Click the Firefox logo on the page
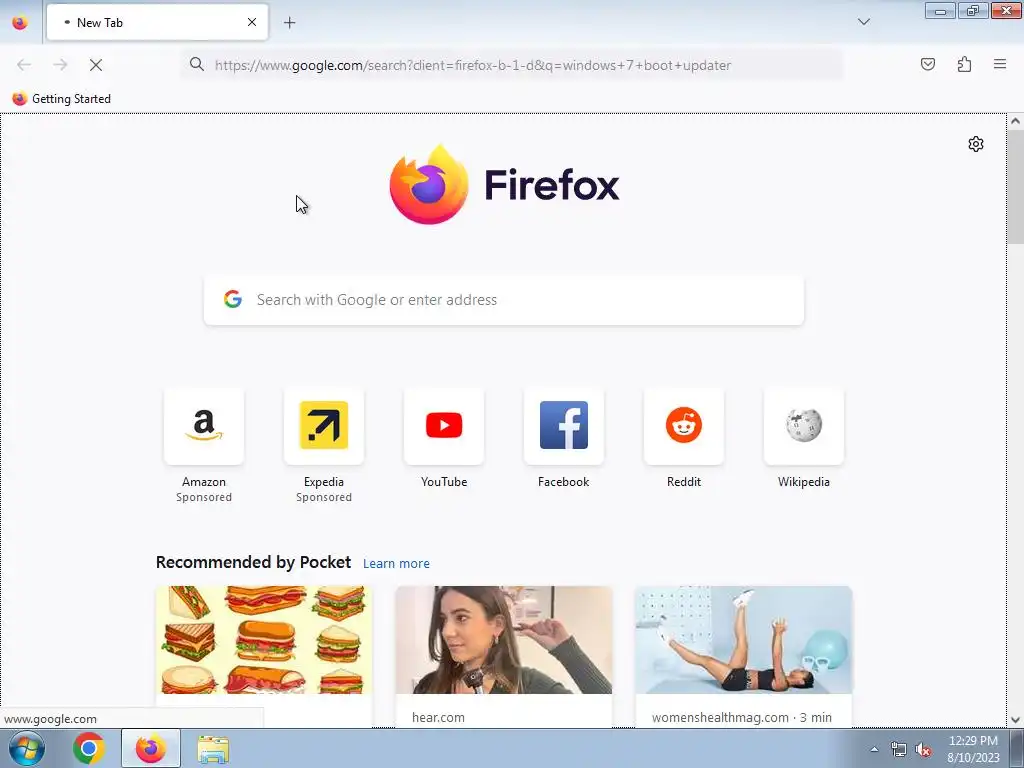 pyautogui.click(x=504, y=184)
